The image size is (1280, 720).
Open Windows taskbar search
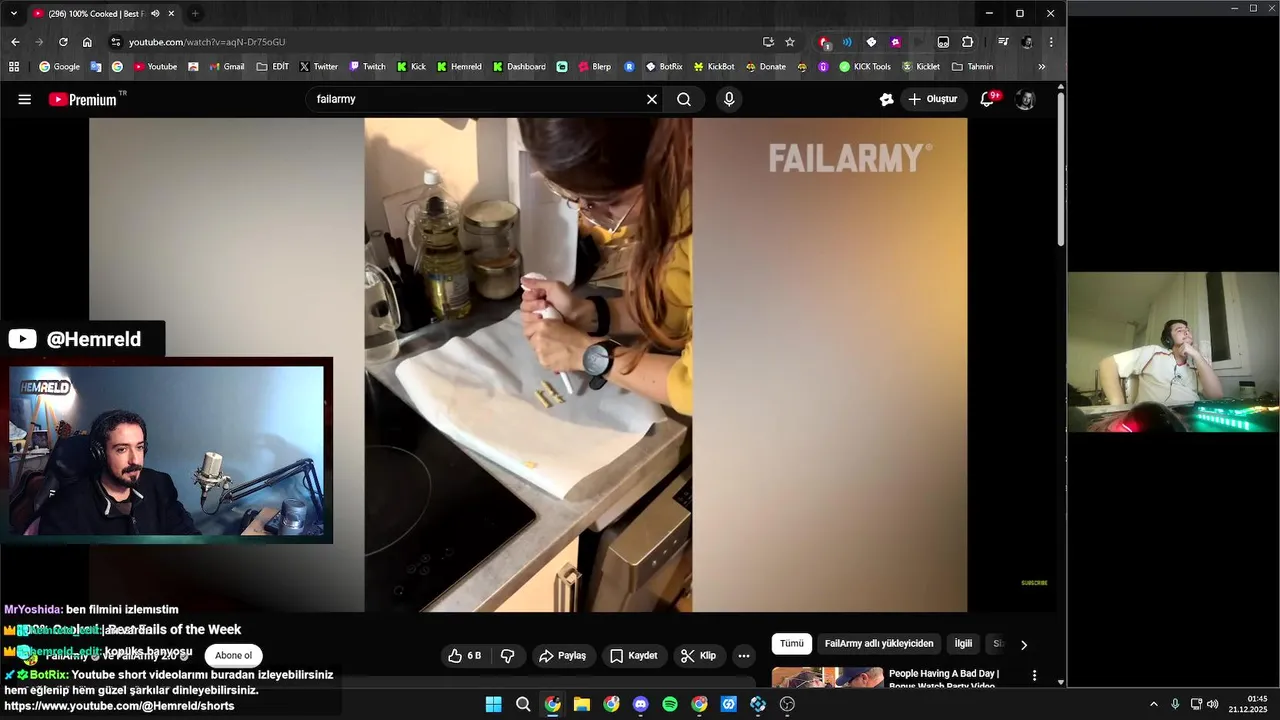[523, 704]
